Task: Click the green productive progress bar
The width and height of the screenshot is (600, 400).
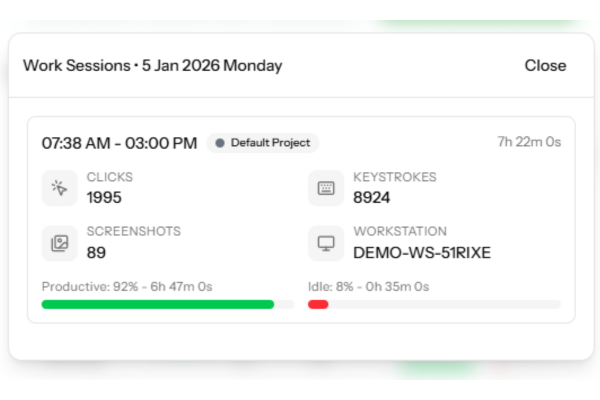Action: 158,304
